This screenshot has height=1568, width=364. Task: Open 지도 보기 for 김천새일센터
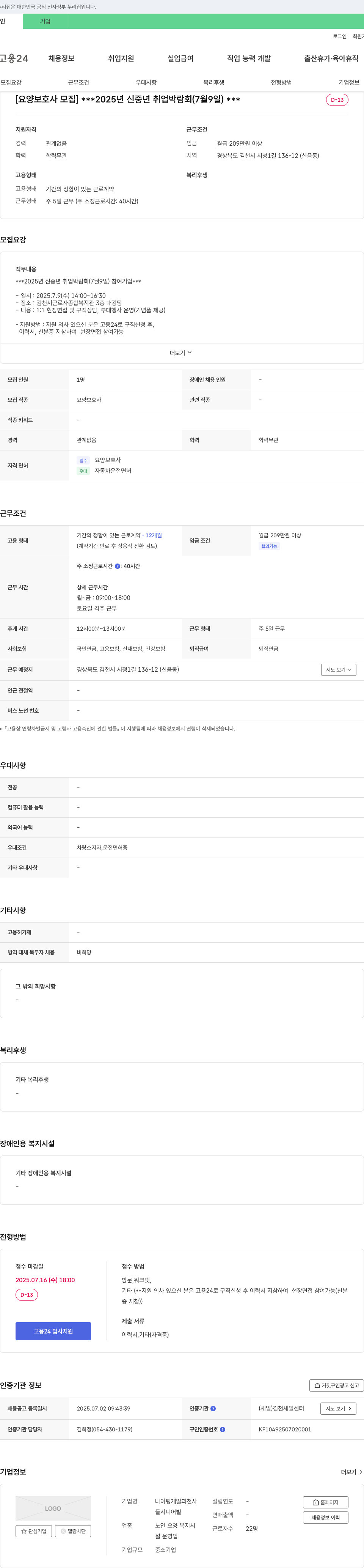[339, 1409]
